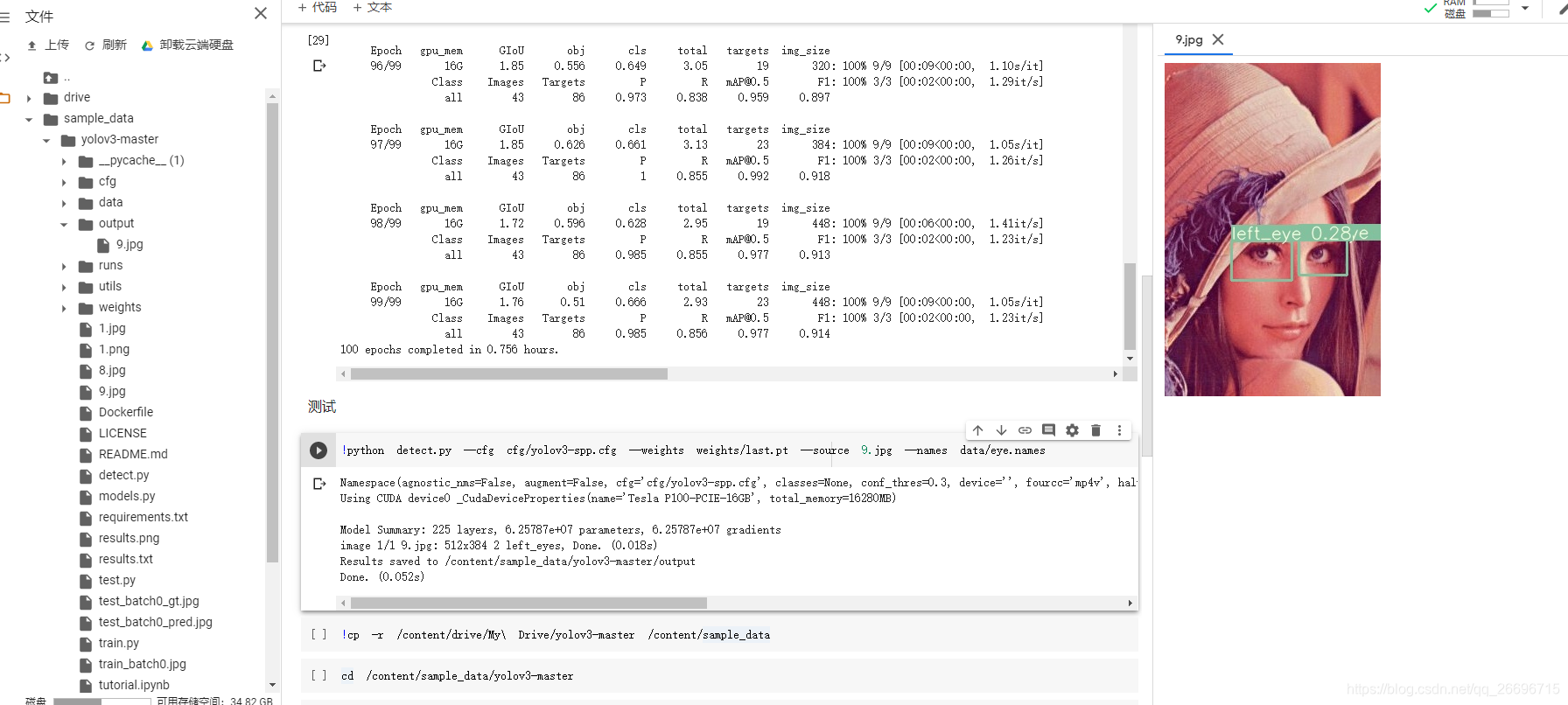Collapse the sample_data folder
The height and width of the screenshot is (705, 1568).
(x=29, y=119)
